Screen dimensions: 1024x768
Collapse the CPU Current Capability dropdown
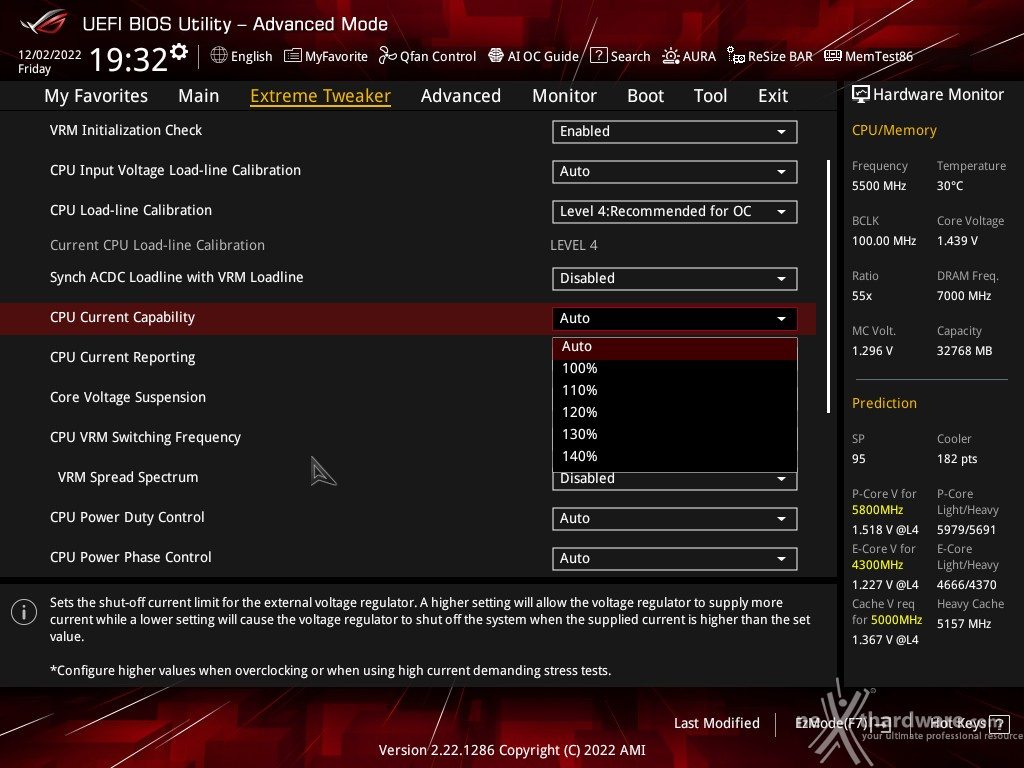[x=675, y=318]
